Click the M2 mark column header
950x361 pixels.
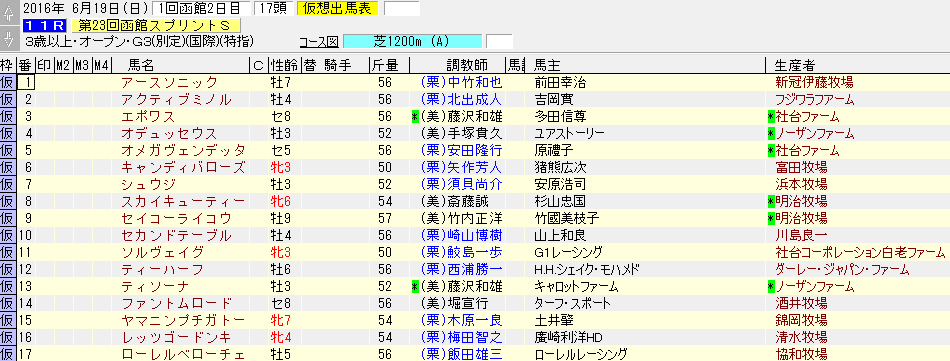point(63,65)
